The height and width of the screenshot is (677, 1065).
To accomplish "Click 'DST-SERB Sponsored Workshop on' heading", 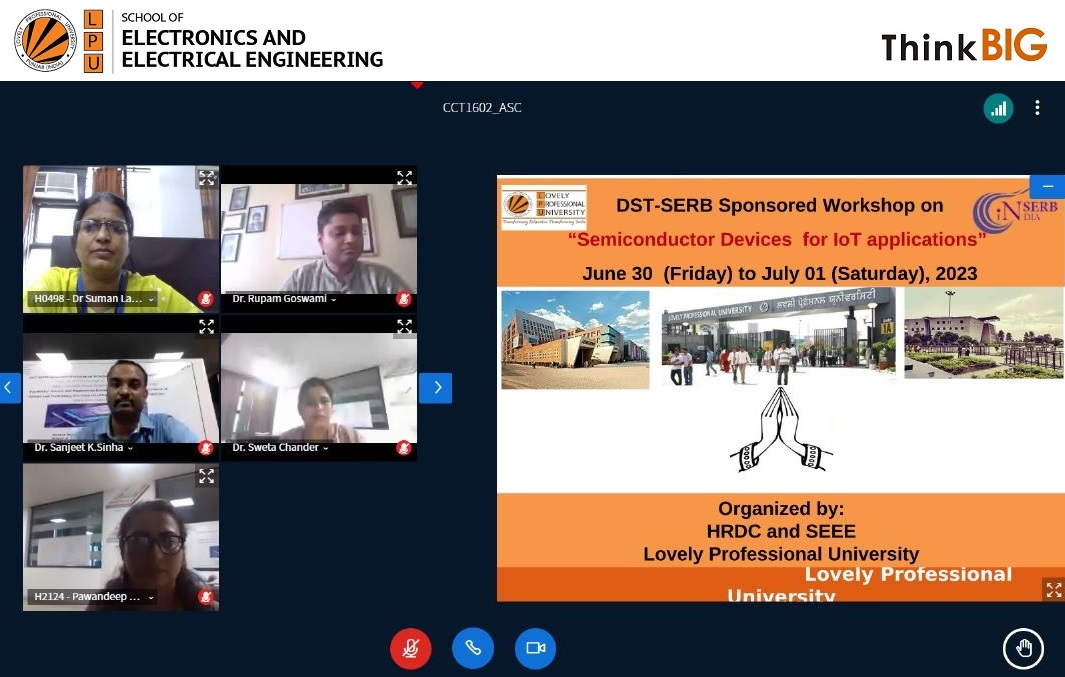I will pos(780,206).
